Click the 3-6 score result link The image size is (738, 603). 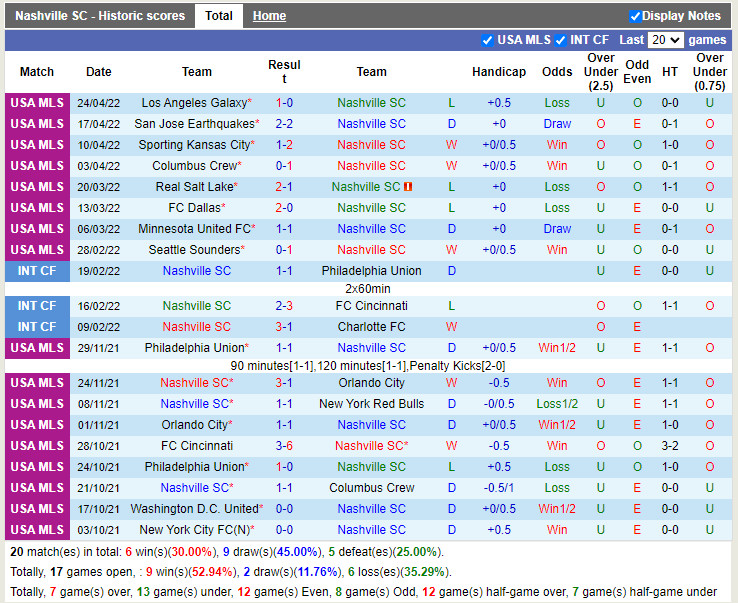coord(284,446)
